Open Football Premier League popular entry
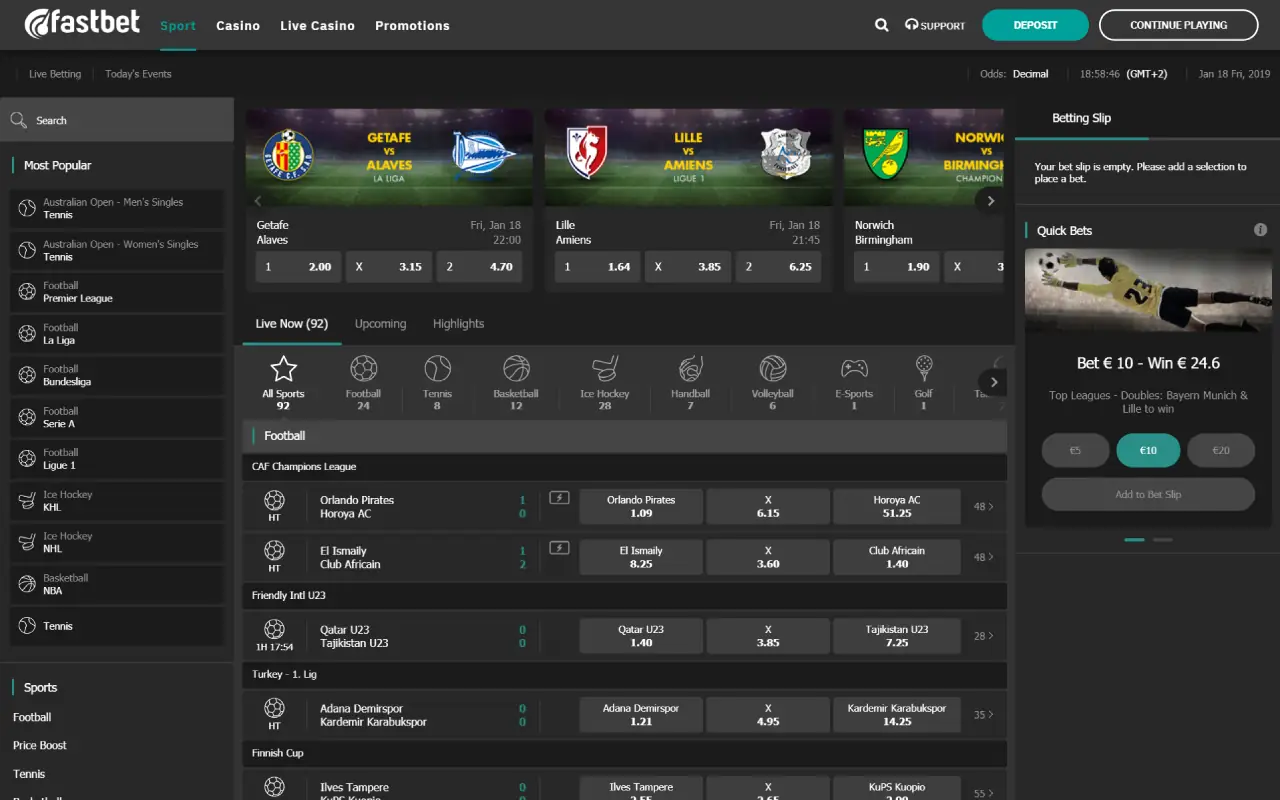Viewport: 1280px width, 800px height. tap(117, 292)
